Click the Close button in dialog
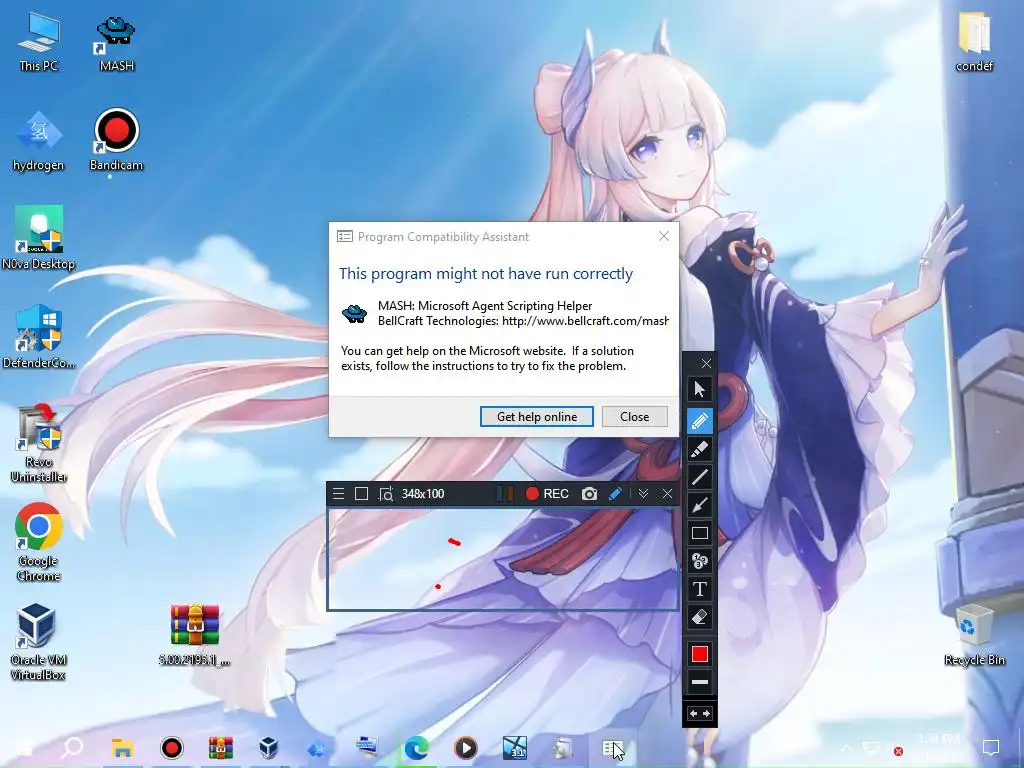This screenshot has width=1024, height=768. pos(635,417)
